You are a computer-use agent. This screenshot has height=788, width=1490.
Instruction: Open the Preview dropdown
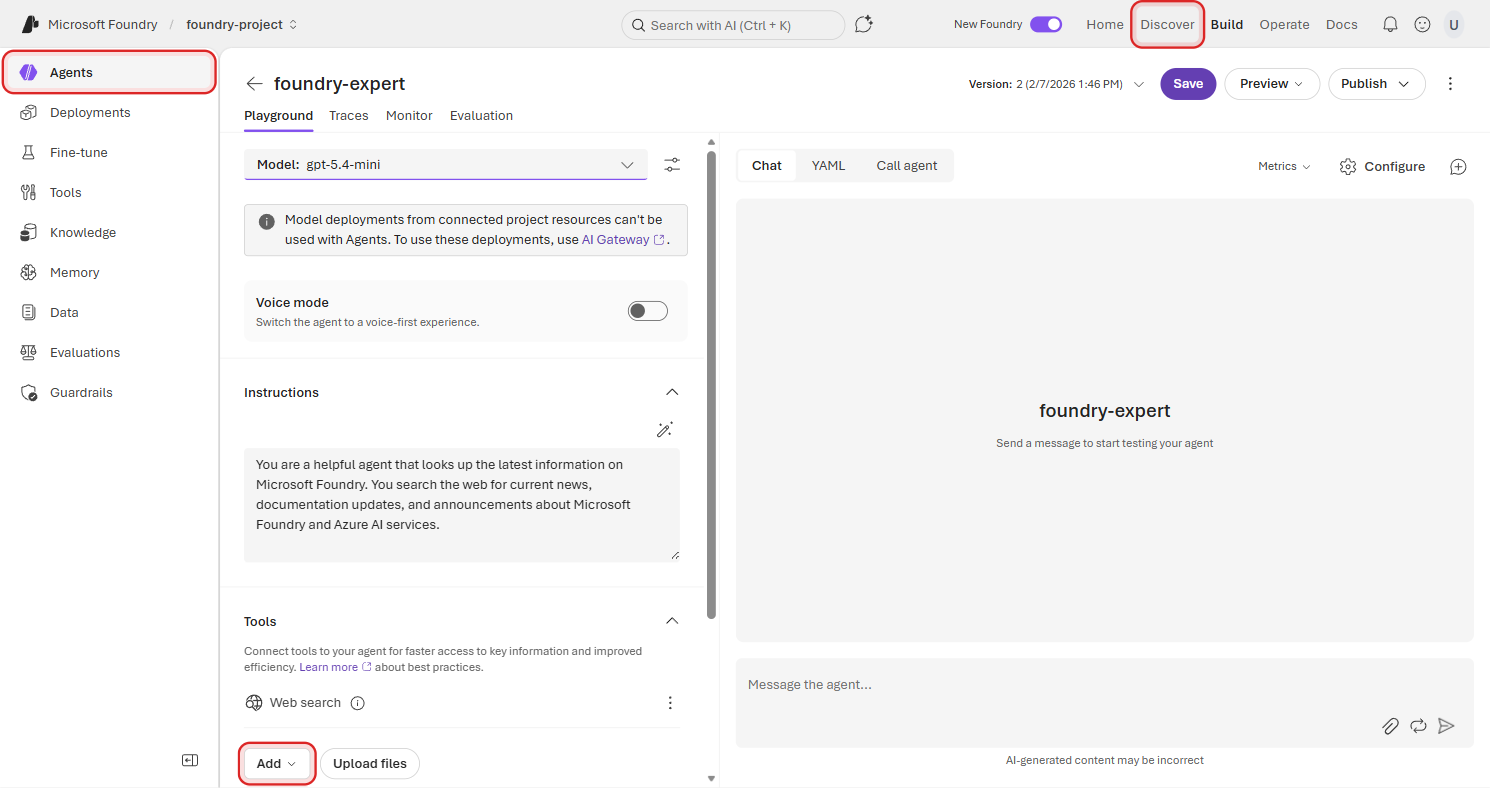click(x=1272, y=84)
